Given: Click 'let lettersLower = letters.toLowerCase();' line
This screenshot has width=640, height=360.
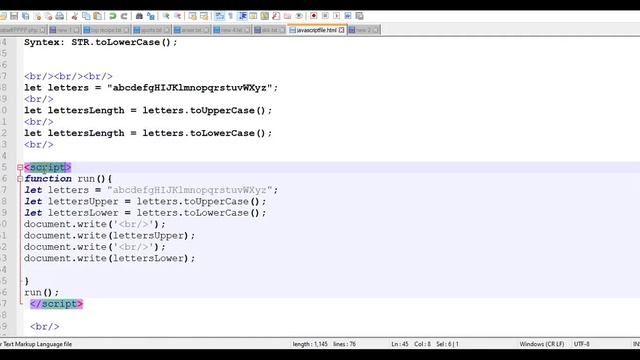Looking at the screenshot, I should click(x=145, y=213).
